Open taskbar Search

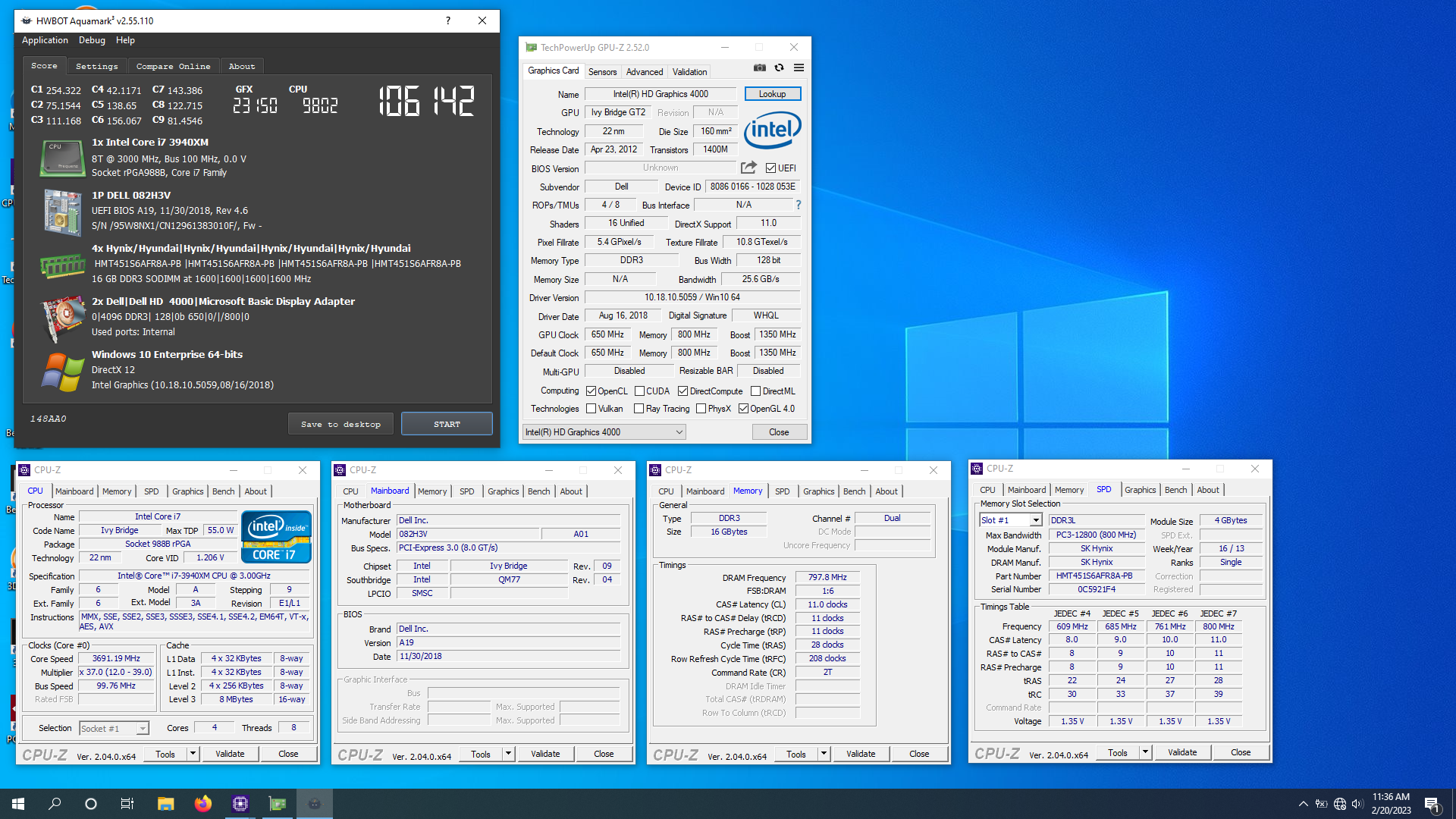[55, 804]
